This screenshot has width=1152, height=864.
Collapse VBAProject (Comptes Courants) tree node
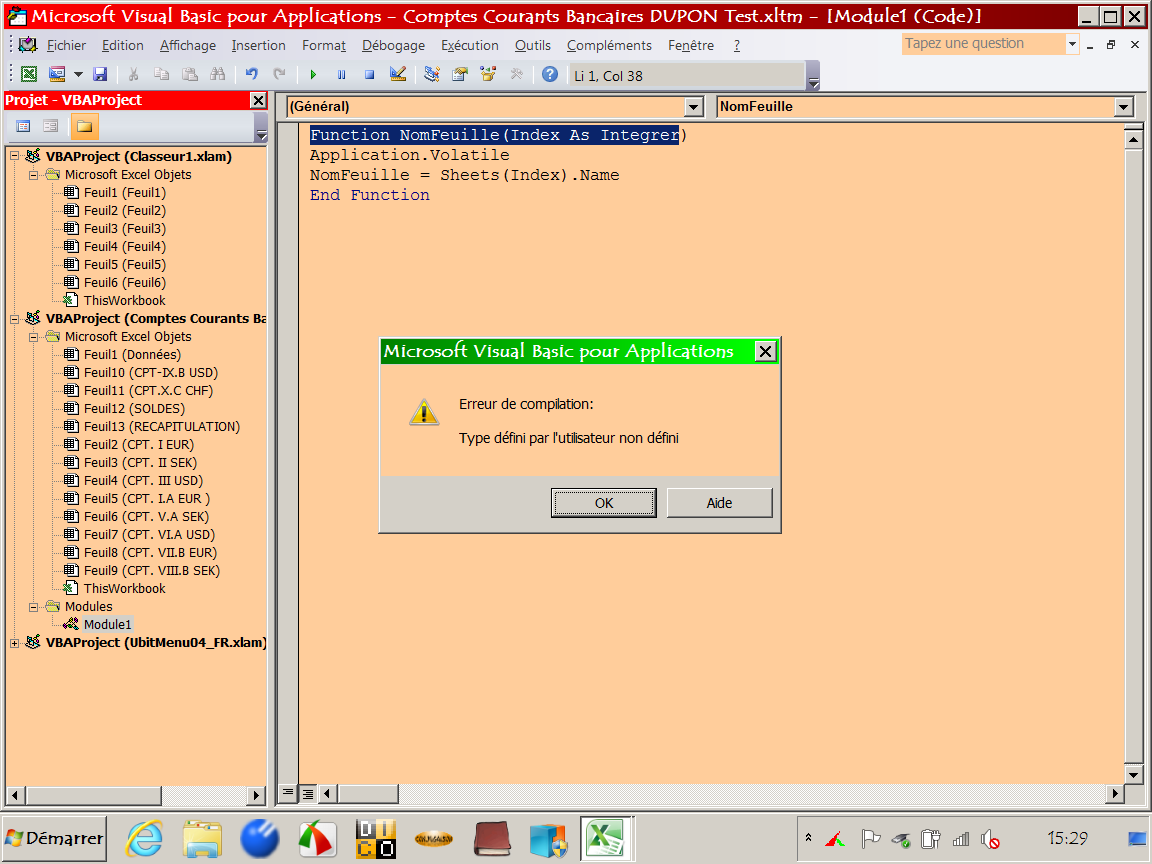14,319
